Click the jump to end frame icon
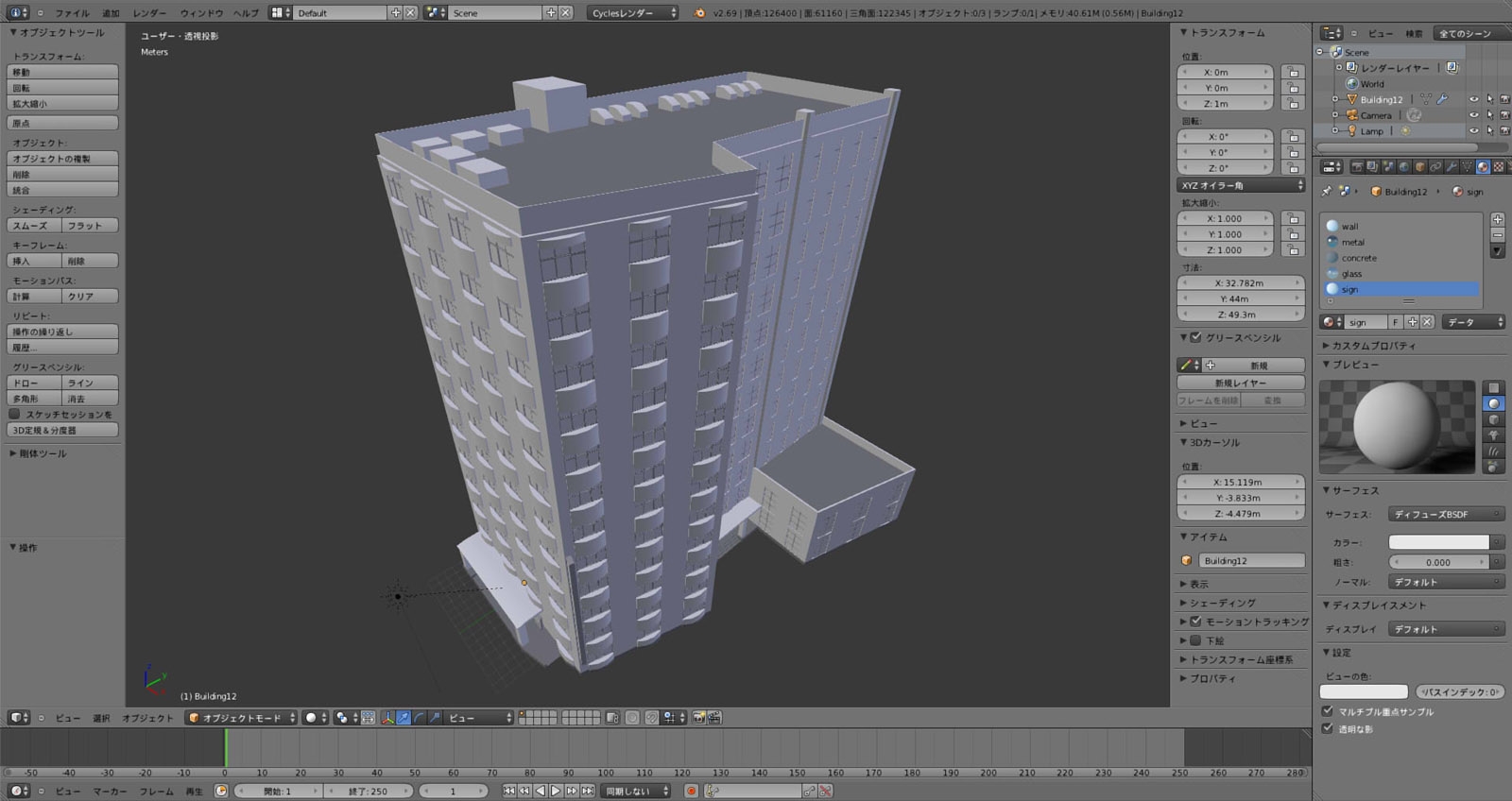Screen dimensions: 1512x801 tap(588, 791)
